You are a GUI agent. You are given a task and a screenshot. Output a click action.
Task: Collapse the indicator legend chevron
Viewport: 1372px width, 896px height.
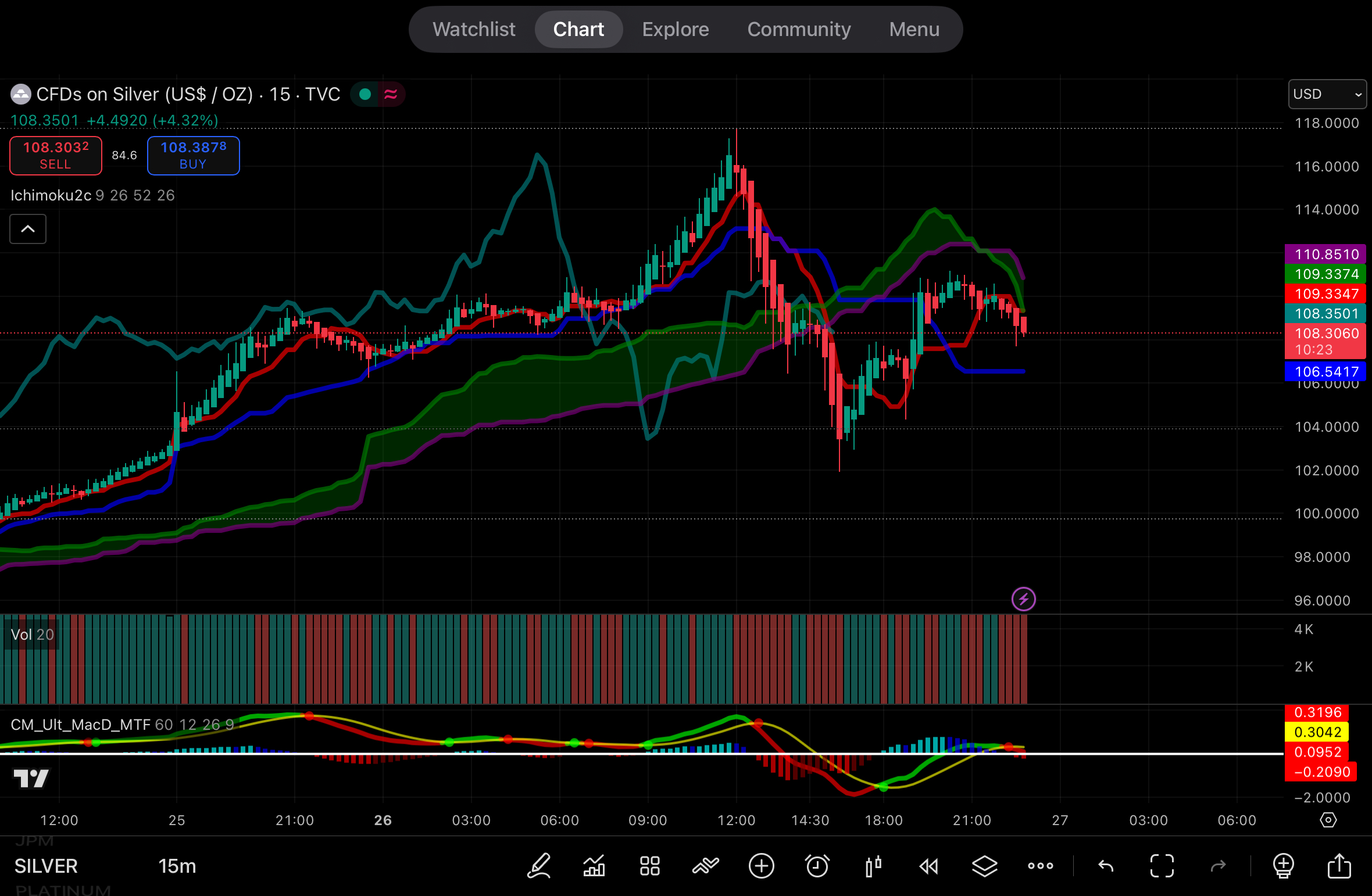28,229
